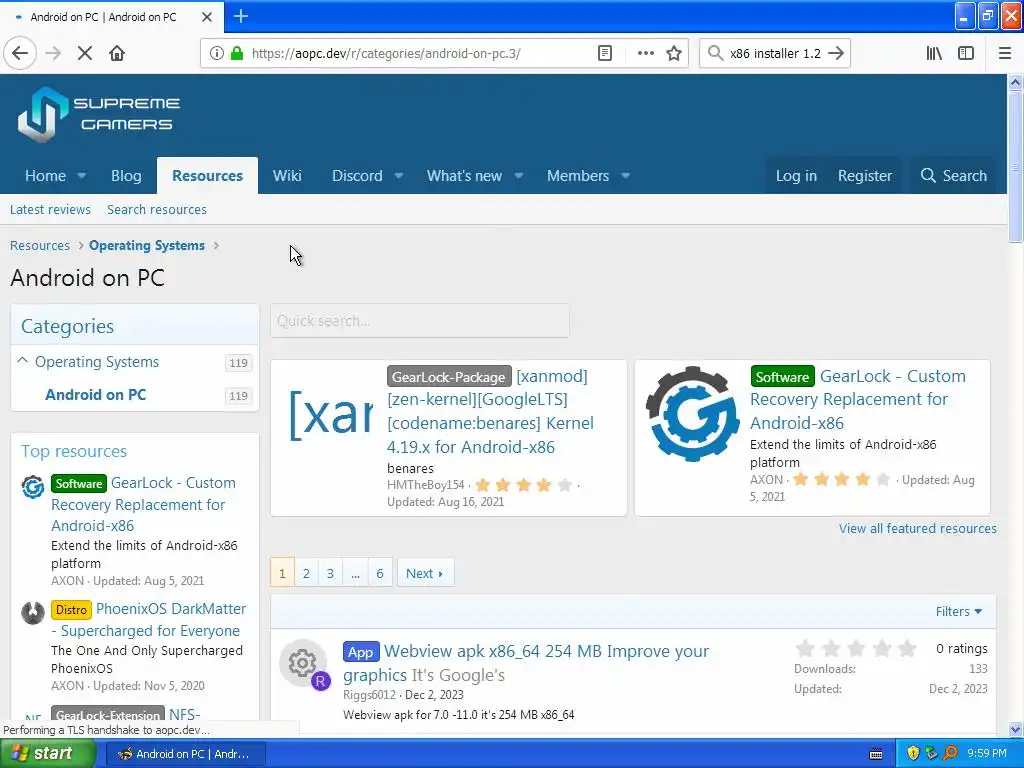This screenshot has height=768, width=1024.
Task: Open the Firefox hamburger menu
Action: [x=1004, y=54]
